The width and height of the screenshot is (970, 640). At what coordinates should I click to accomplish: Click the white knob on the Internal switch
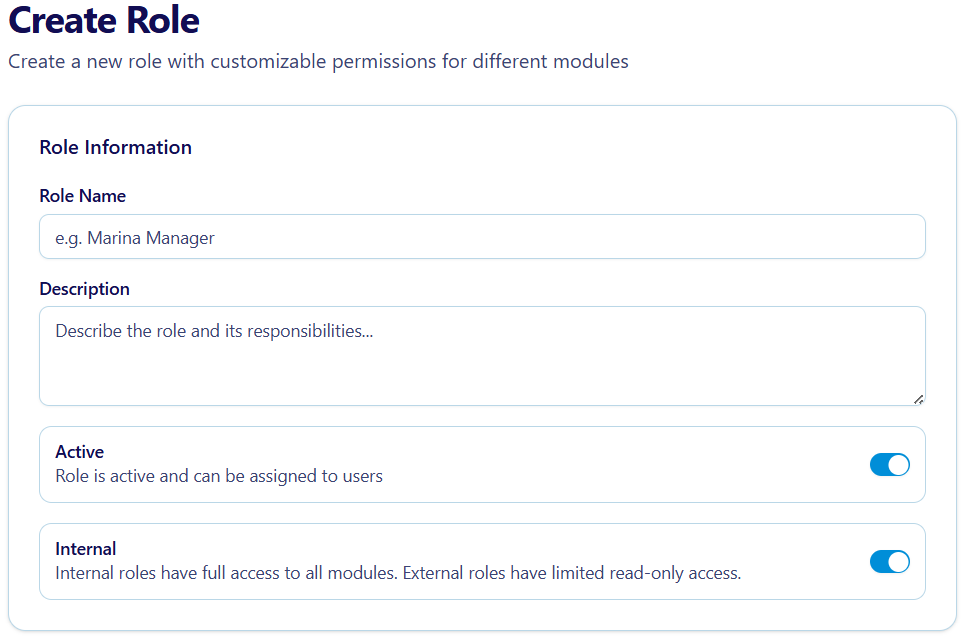coord(898,562)
